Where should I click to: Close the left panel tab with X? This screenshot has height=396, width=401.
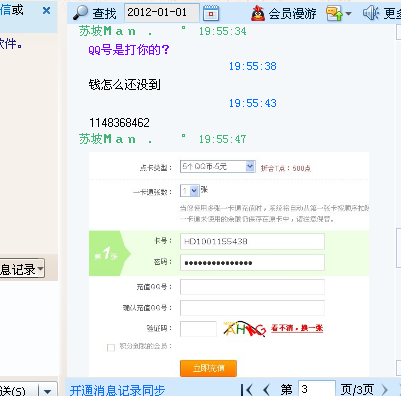pyautogui.click(x=46, y=11)
